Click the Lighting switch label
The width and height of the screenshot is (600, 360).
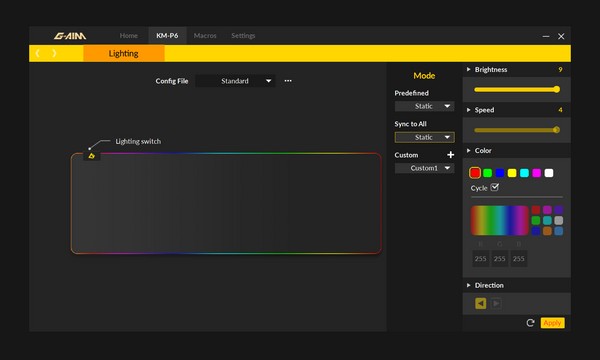tap(138, 141)
